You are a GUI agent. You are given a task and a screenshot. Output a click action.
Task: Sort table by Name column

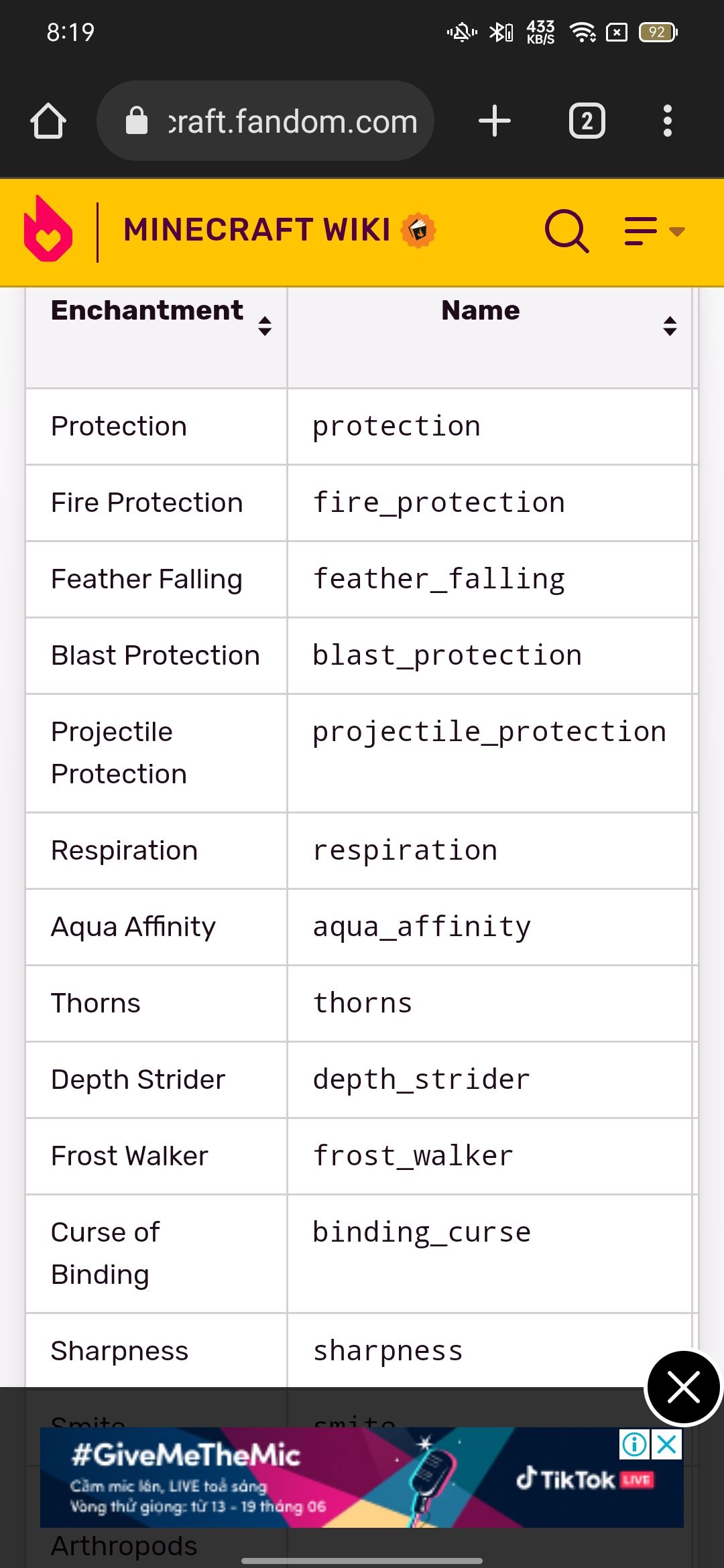tap(670, 326)
